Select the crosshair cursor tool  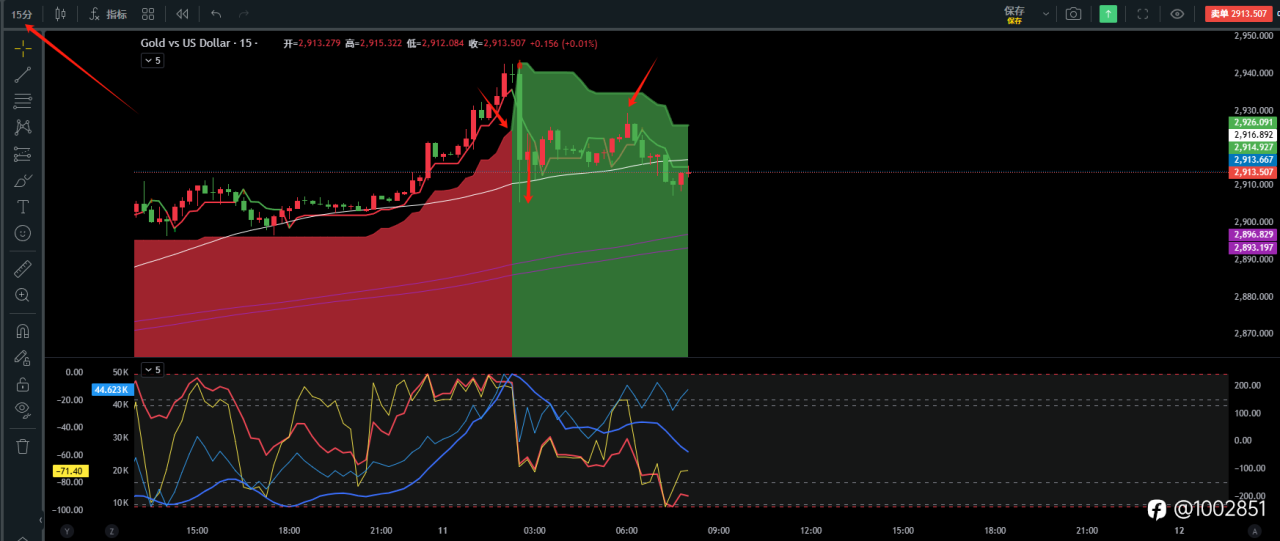click(x=22, y=49)
